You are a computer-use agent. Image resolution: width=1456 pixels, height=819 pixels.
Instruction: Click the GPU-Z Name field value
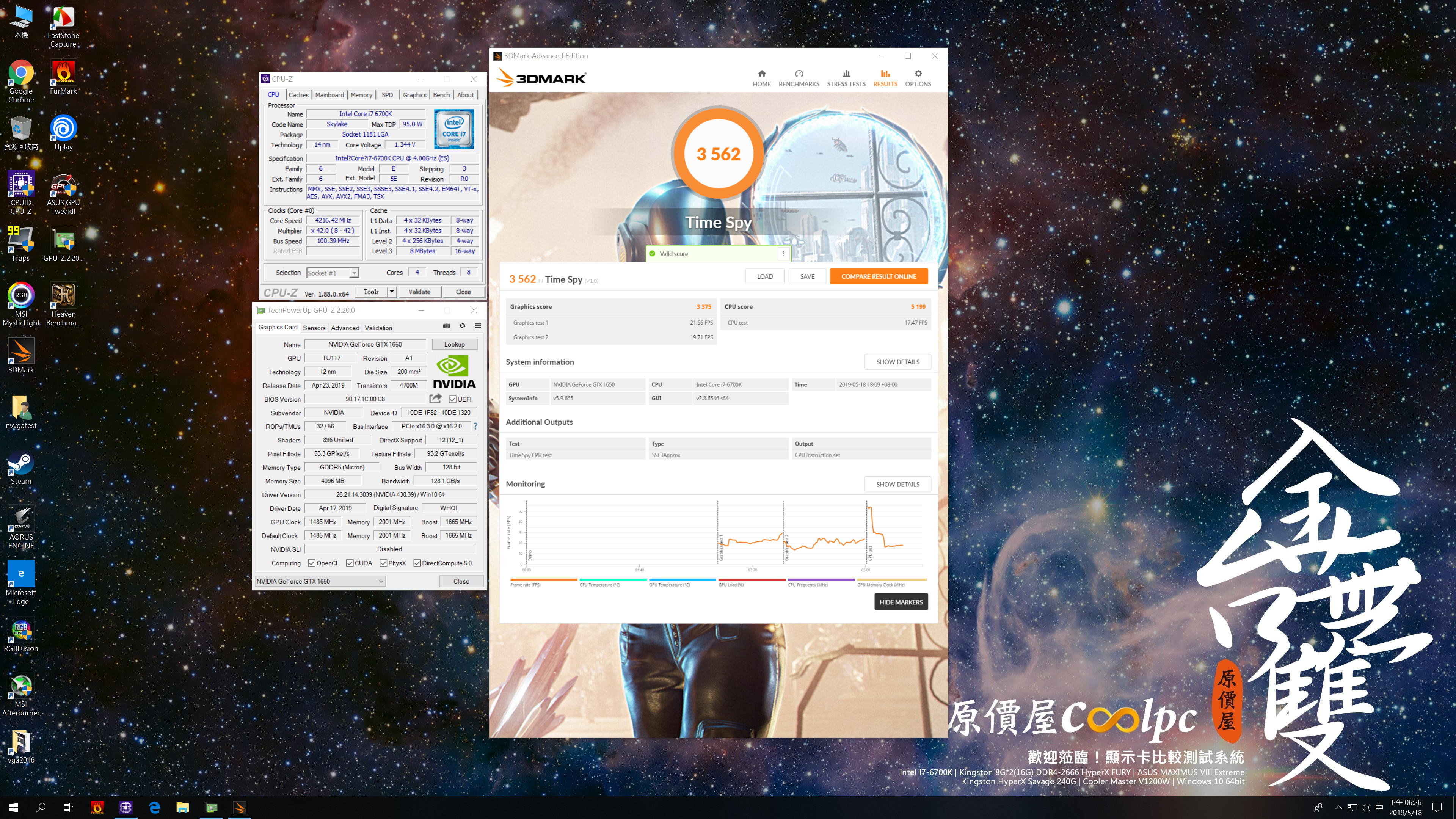(365, 344)
